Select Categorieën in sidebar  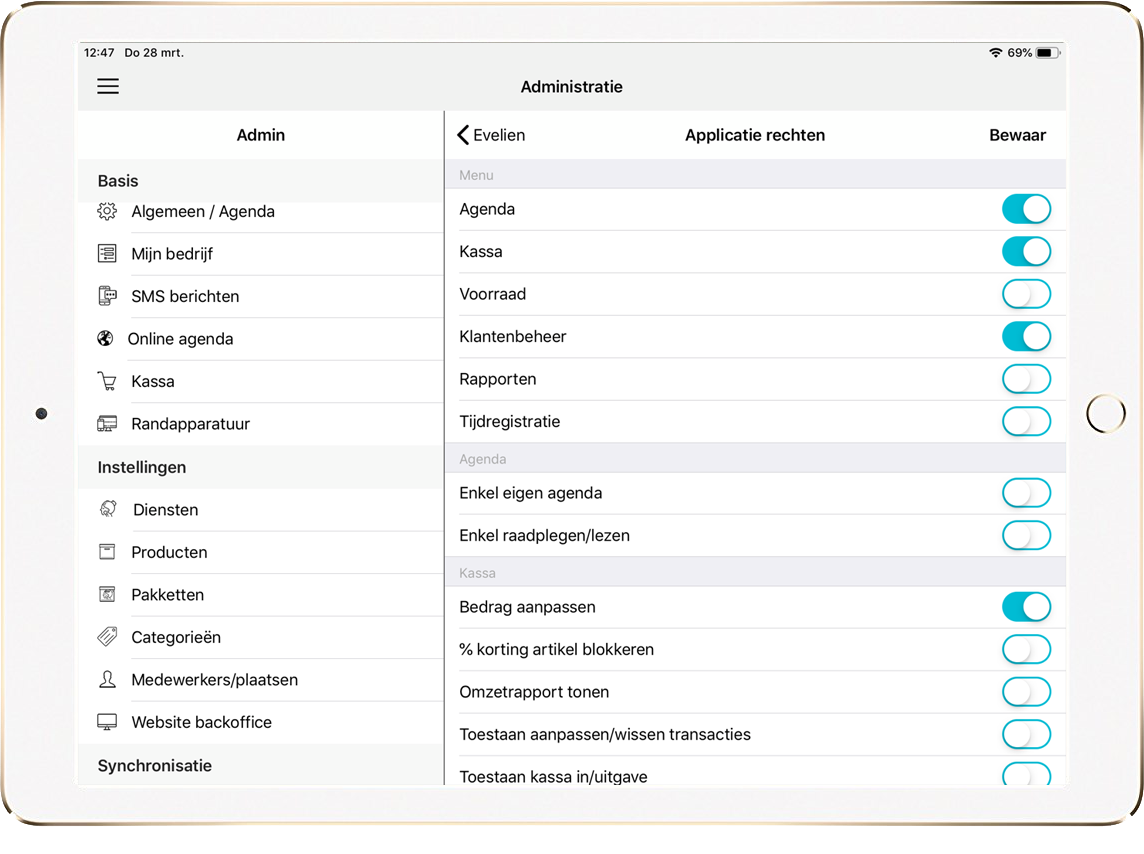pos(260,637)
